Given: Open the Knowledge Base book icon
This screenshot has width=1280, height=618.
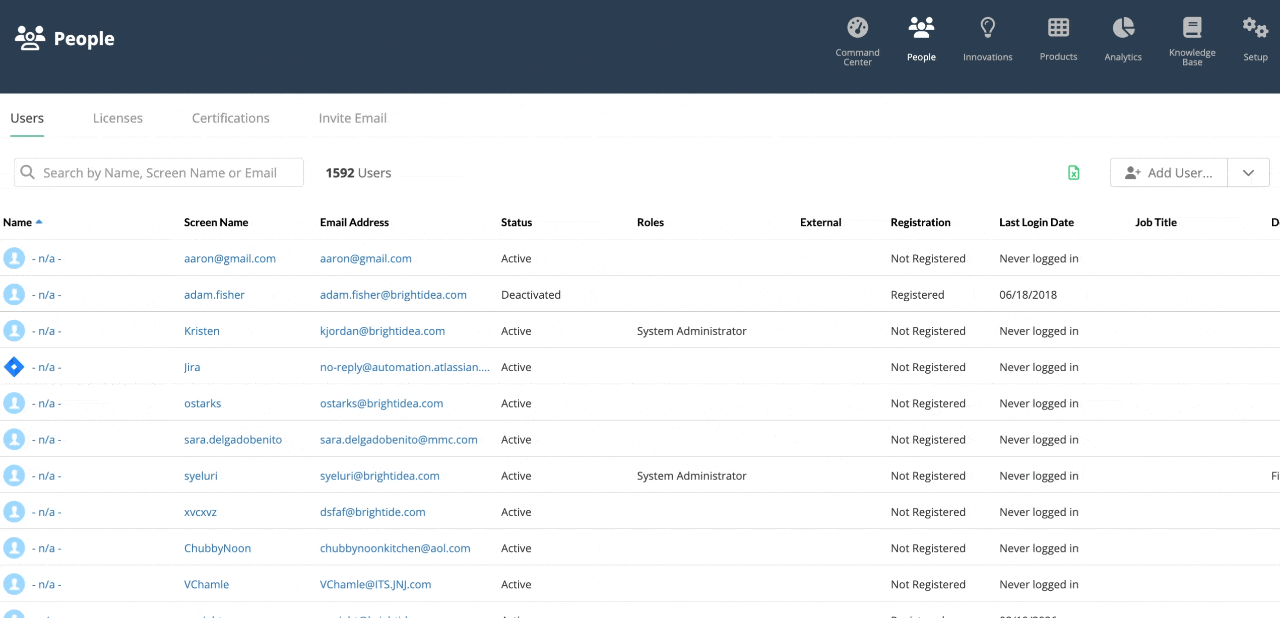Looking at the screenshot, I should pyautogui.click(x=1192, y=27).
